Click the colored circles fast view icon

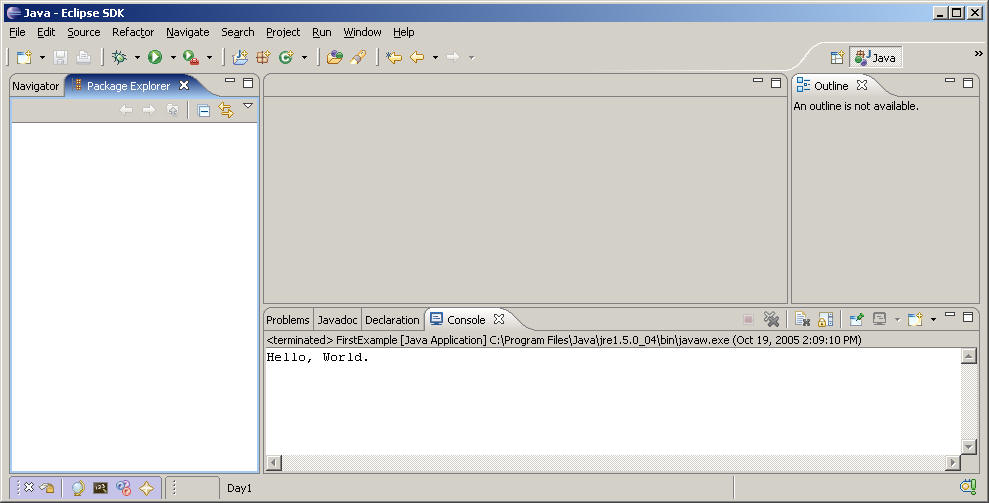point(124,488)
